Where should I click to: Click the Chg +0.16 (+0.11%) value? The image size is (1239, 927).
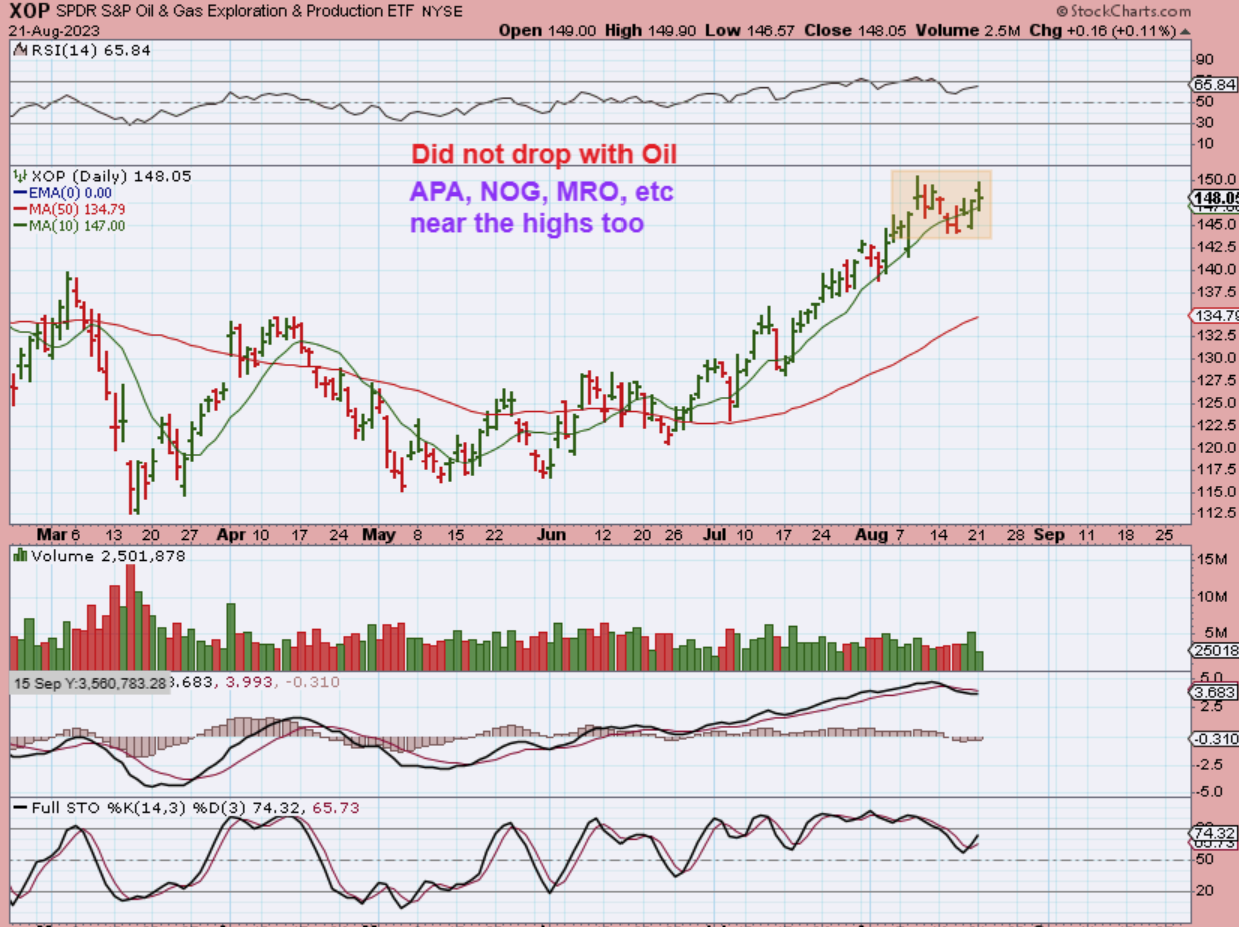(x=1111, y=30)
